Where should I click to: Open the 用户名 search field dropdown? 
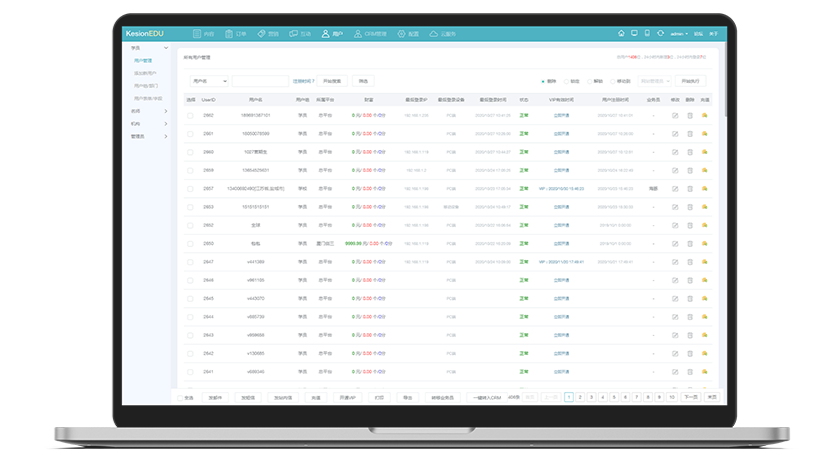click(209, 81)
